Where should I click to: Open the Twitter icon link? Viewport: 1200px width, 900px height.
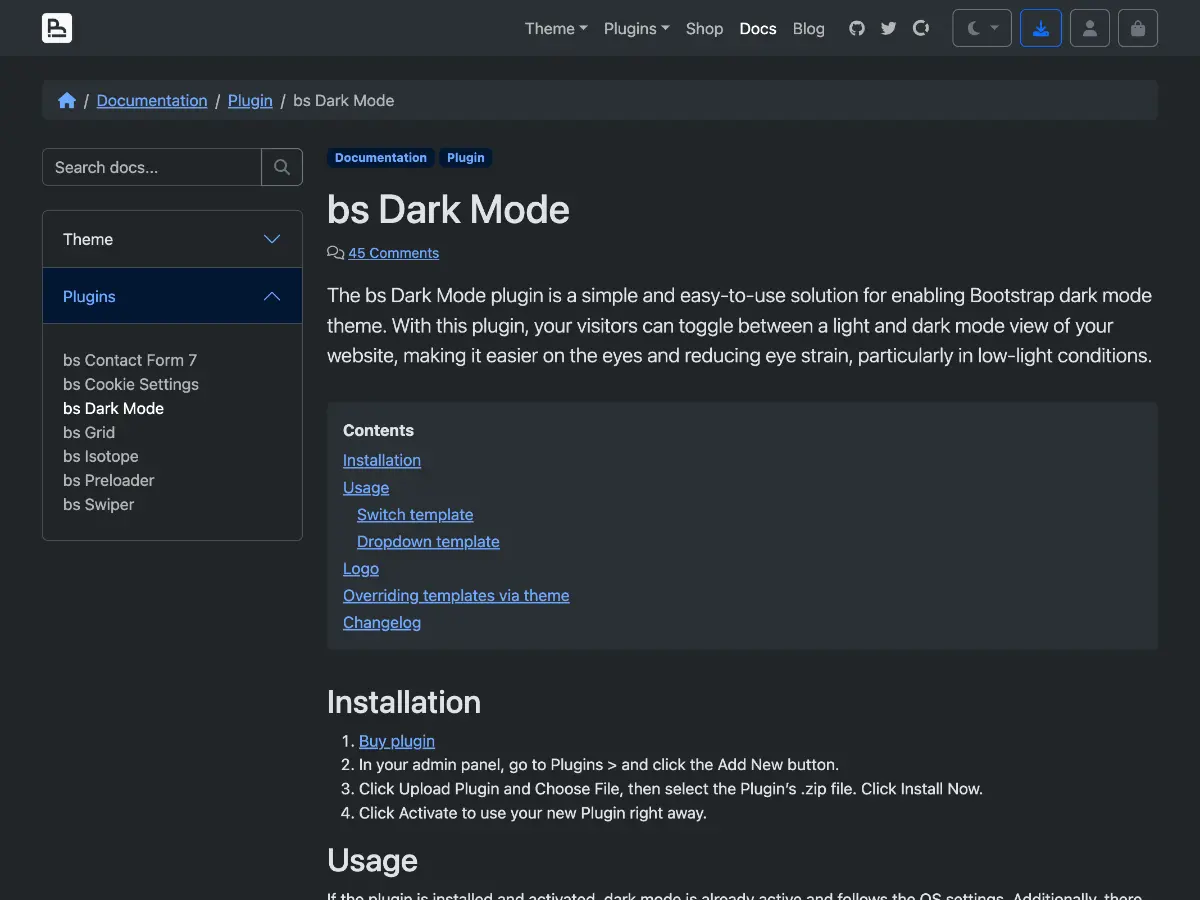pyautogui.click(x=889, y=28)
